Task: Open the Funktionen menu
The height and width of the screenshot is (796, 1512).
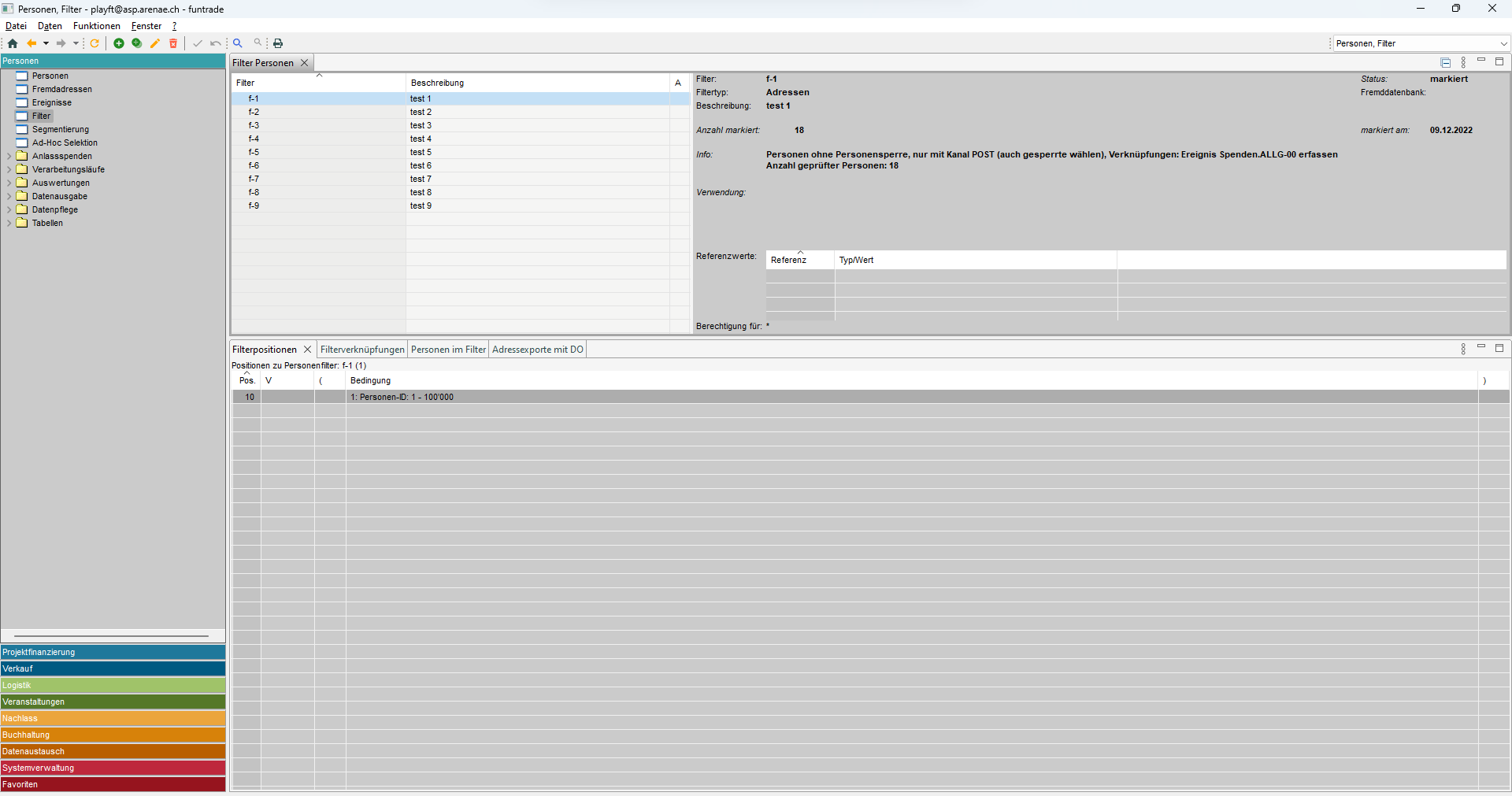Action: pos(96,26)
